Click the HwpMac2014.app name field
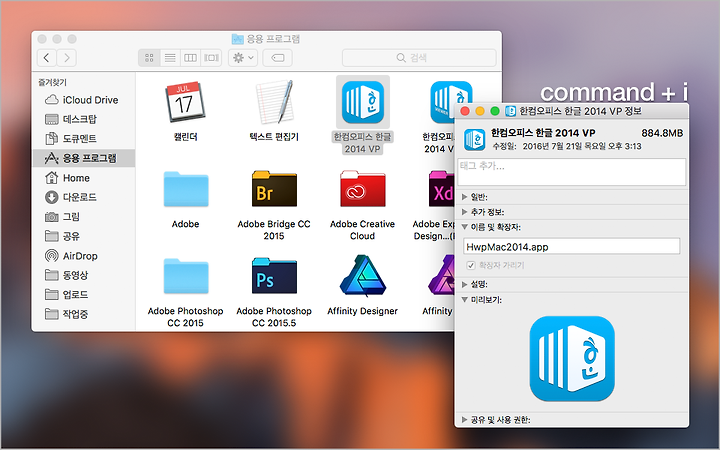Viewport: 720px width, 450px height. (572, 247)
